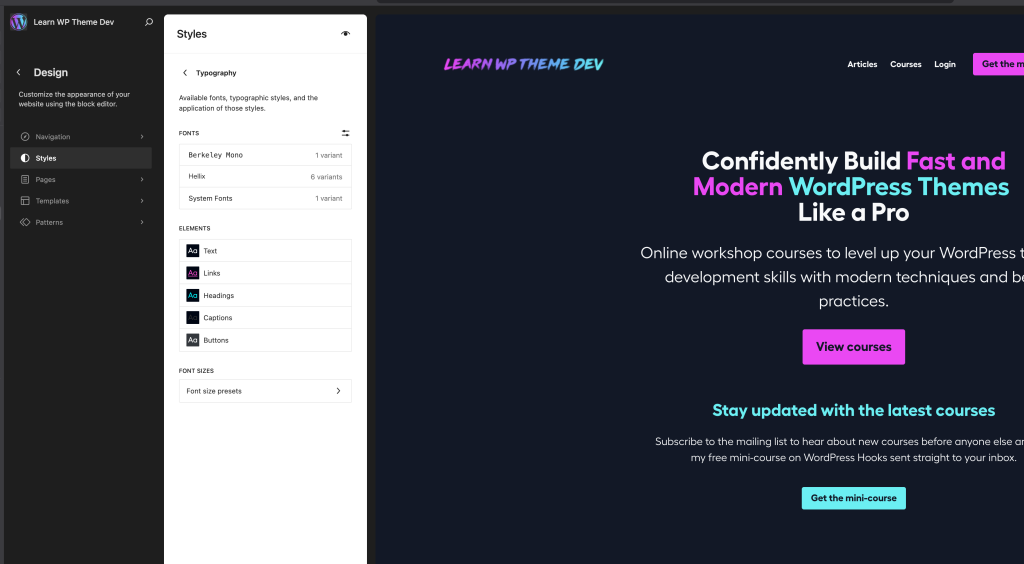Click the Links element Aa icon

tap(193, 273)
